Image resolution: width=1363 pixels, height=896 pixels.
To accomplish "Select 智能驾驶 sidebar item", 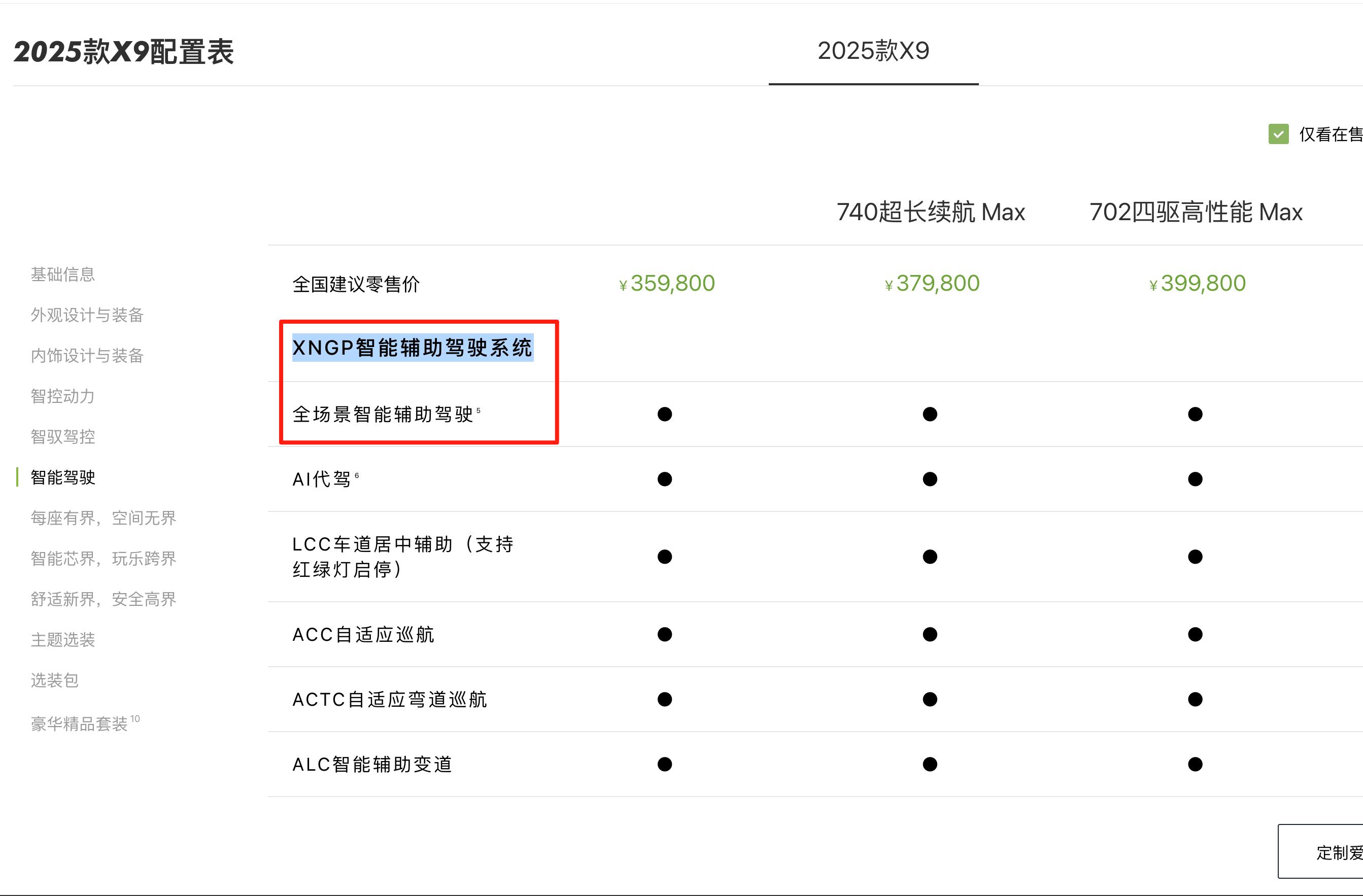I will click(x=62, y=477).
